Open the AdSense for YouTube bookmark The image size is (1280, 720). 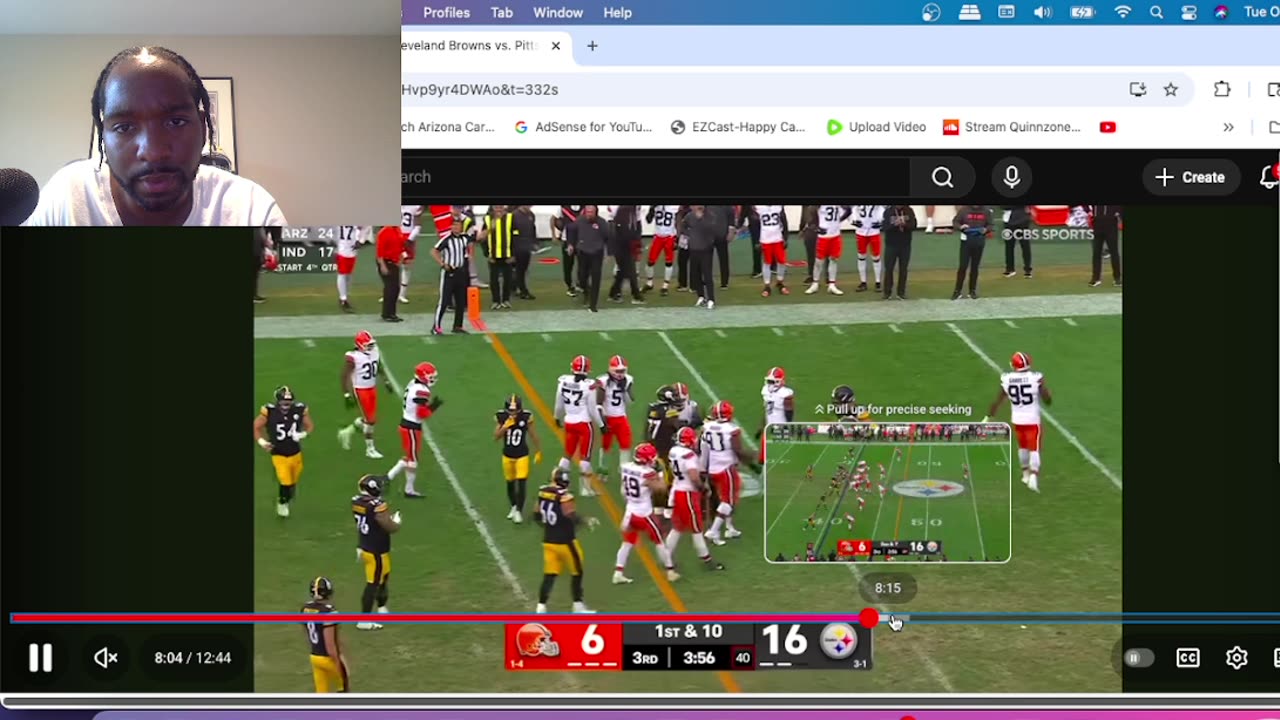[x=583, y=127]
